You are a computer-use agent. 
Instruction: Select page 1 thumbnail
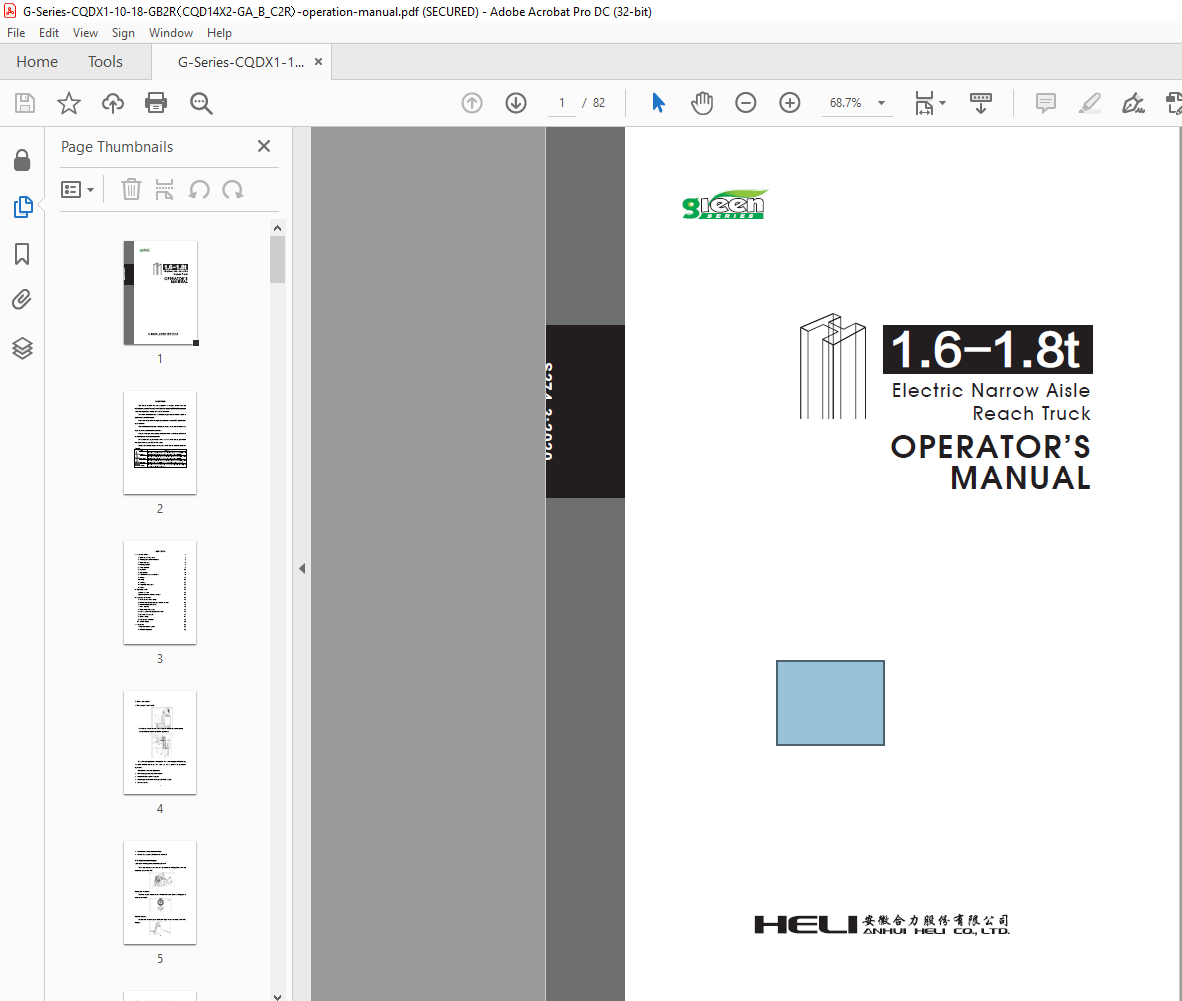160,292
